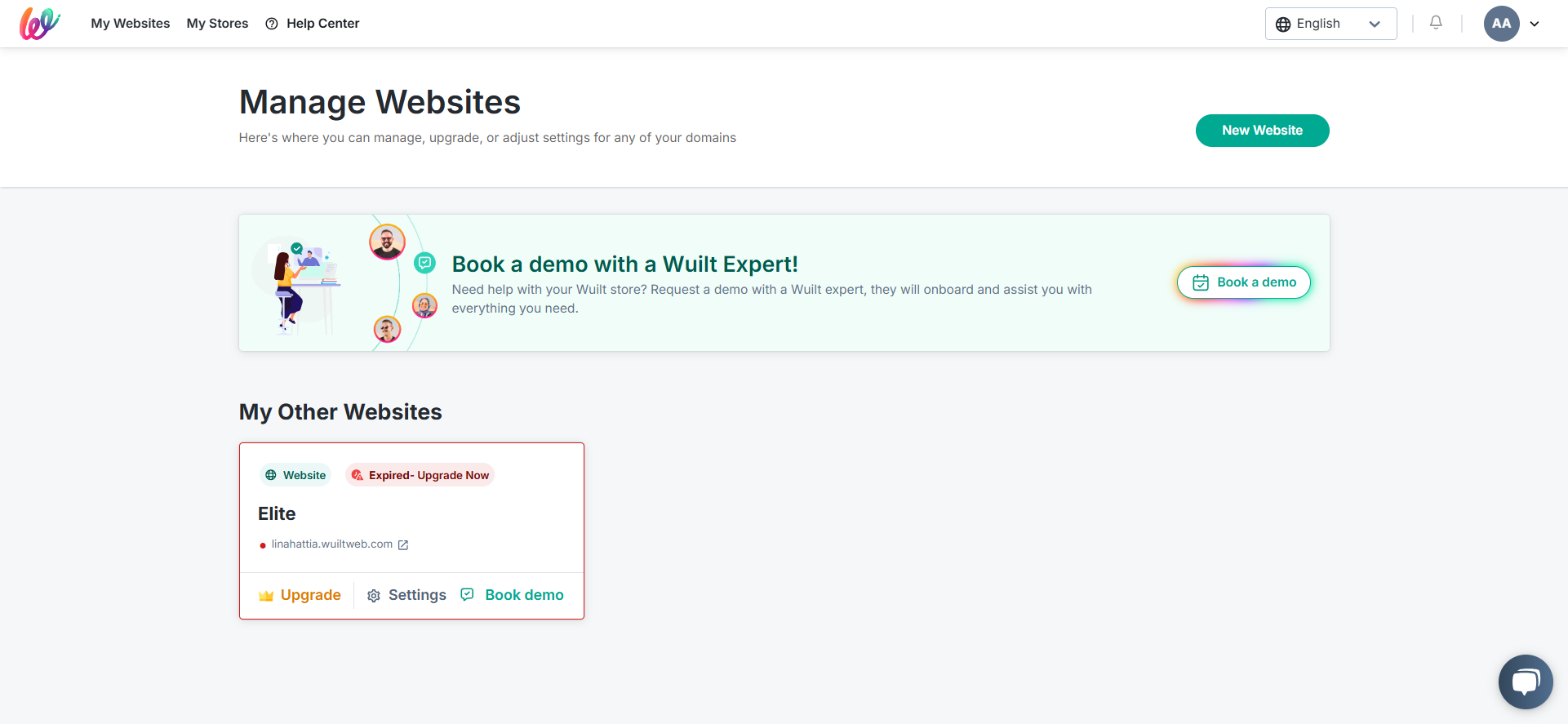The width and height of the screenshot is (1568, 724).
Task: Expand the account menu chevron
Action: click(x=1535, y=24)
